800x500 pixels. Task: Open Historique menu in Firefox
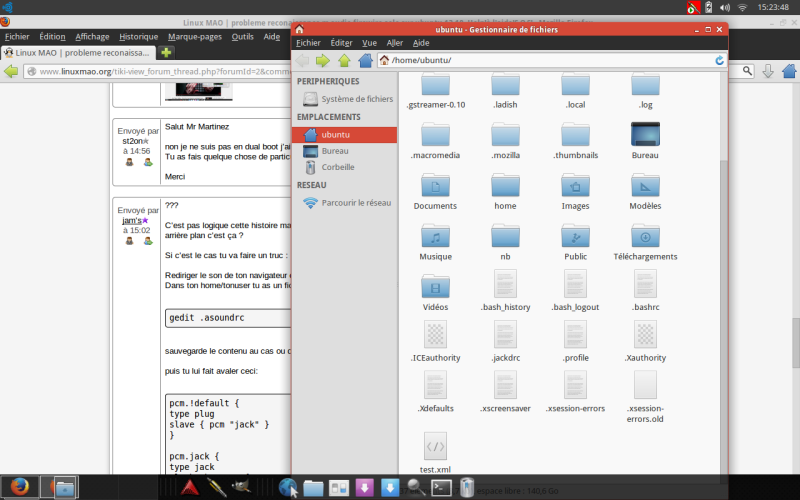point(138,37)
